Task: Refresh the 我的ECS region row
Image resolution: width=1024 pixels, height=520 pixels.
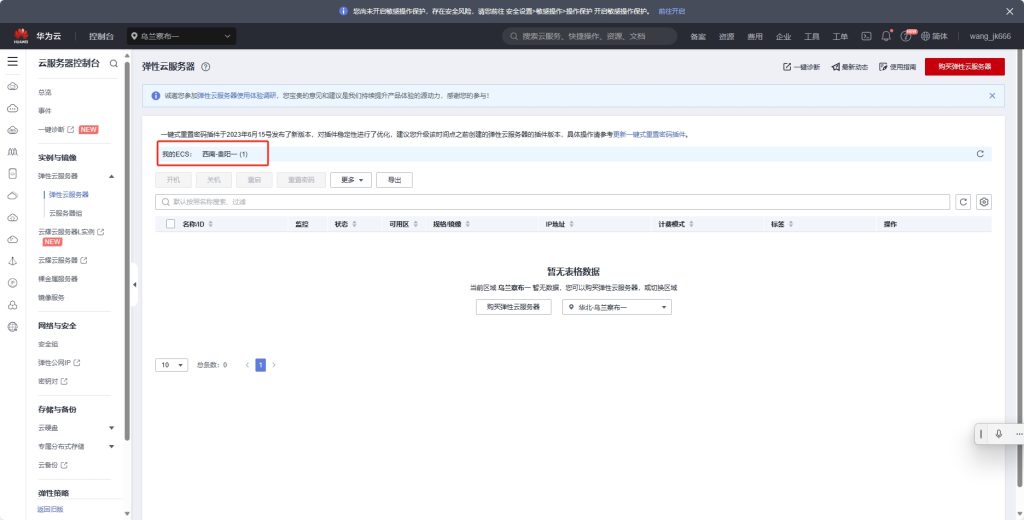Action: click(980, 154)
